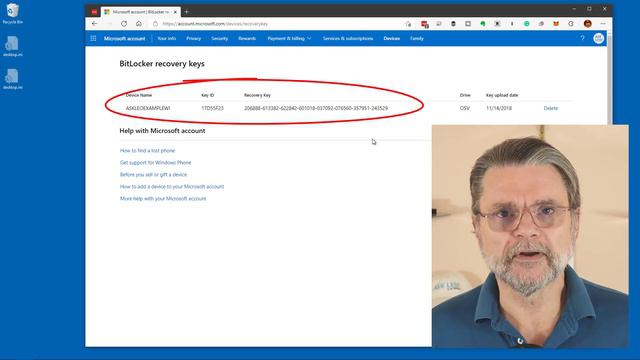Switch to the red pinned tab

(94, 12)
